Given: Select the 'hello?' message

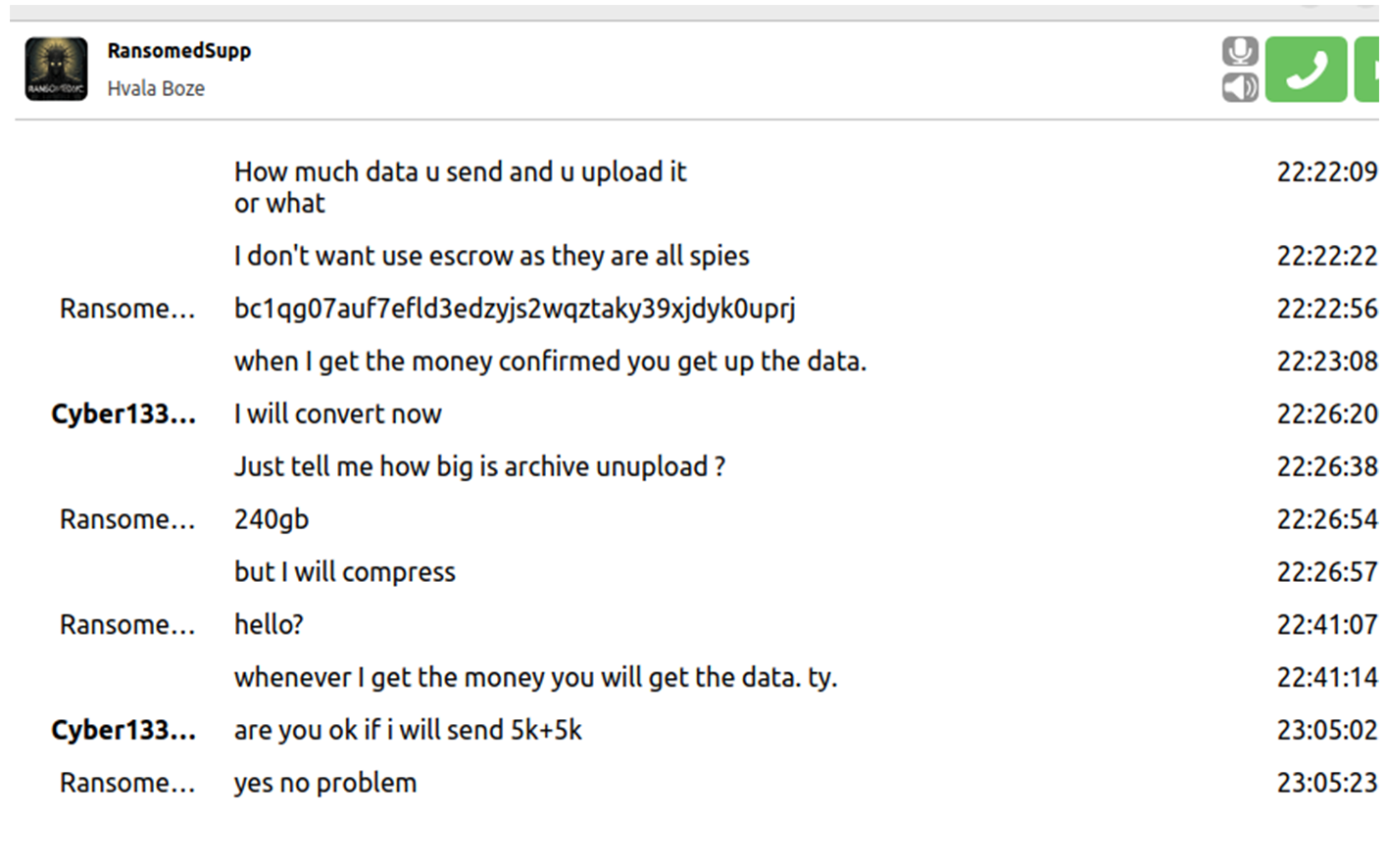Looking at the screenshot, I should 269,625.
